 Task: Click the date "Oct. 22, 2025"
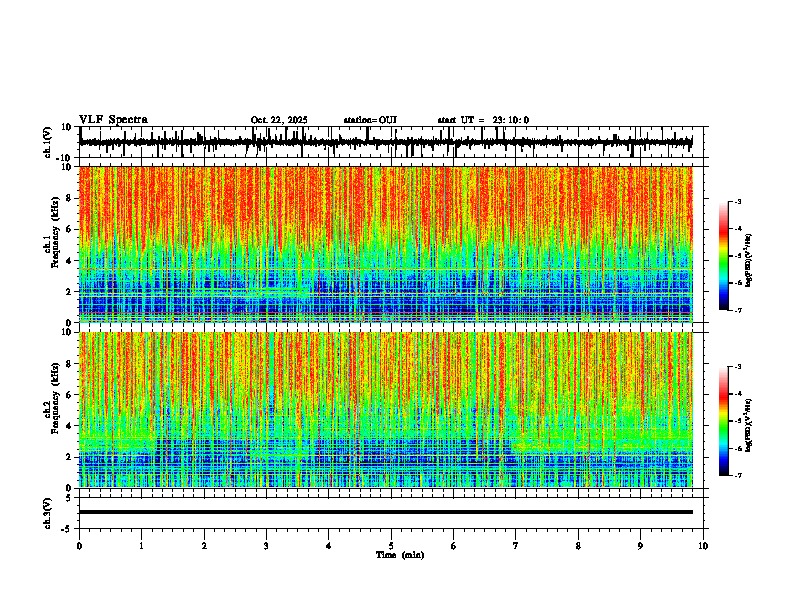coord(279,120)
